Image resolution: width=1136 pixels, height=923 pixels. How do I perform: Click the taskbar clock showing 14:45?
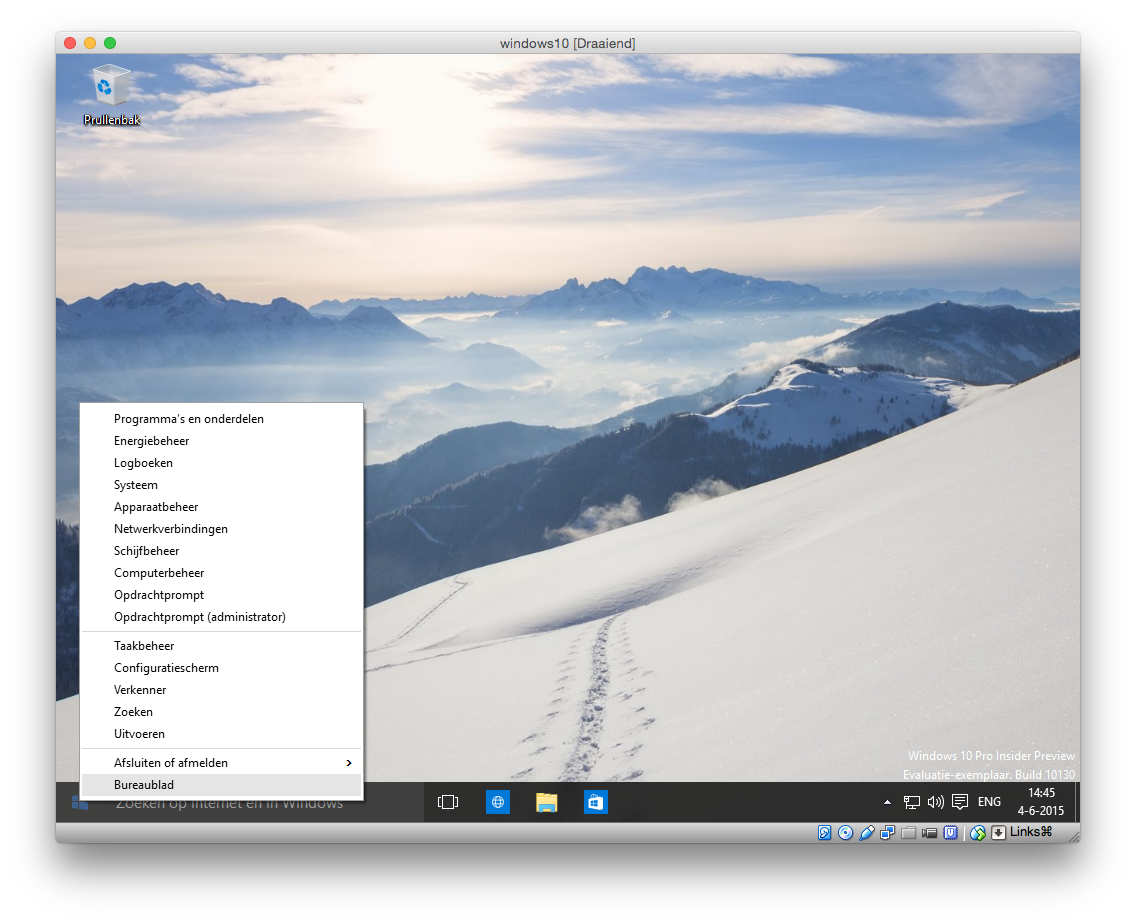click(1040, 802)
